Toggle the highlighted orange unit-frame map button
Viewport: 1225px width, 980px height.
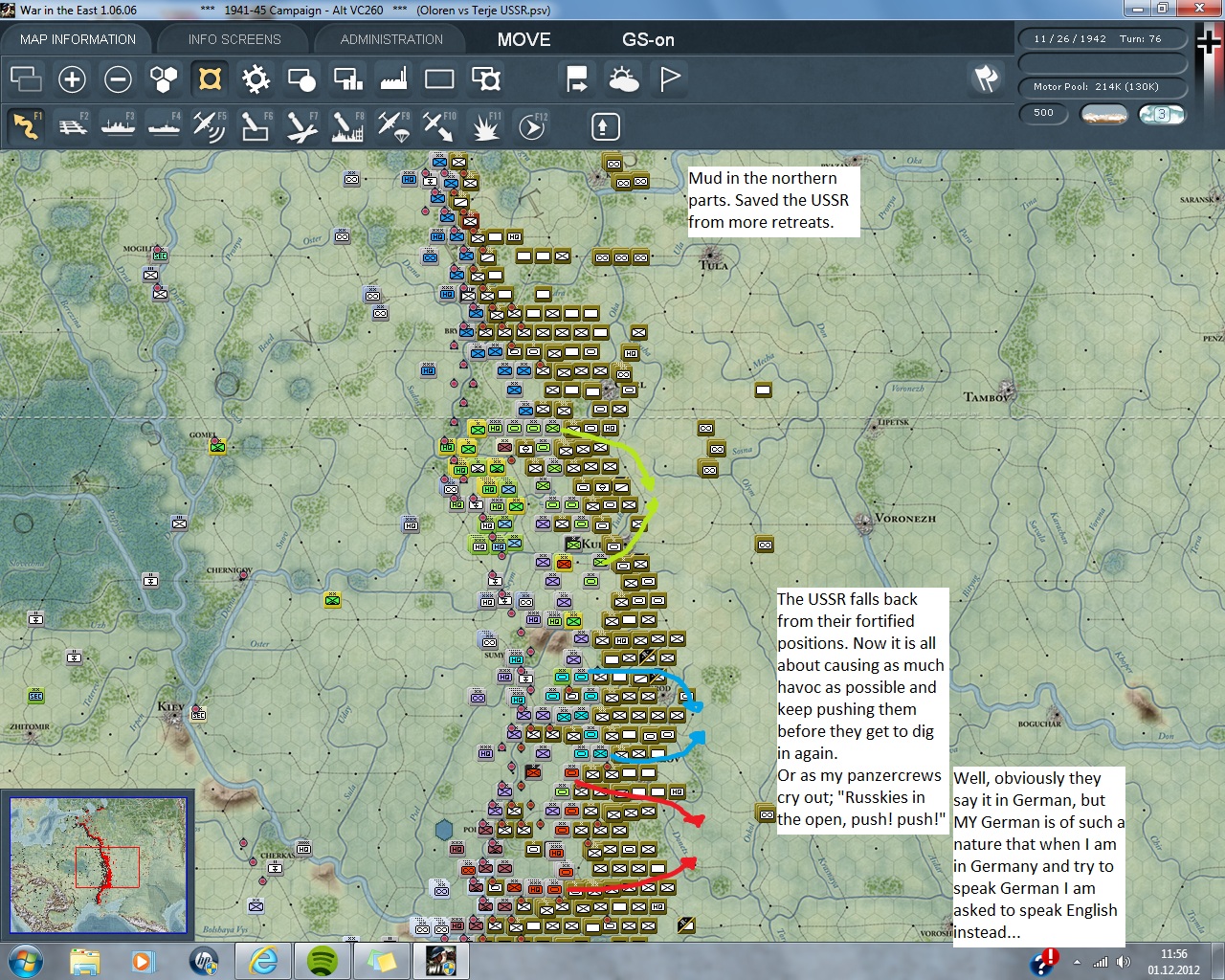[210, 78]
